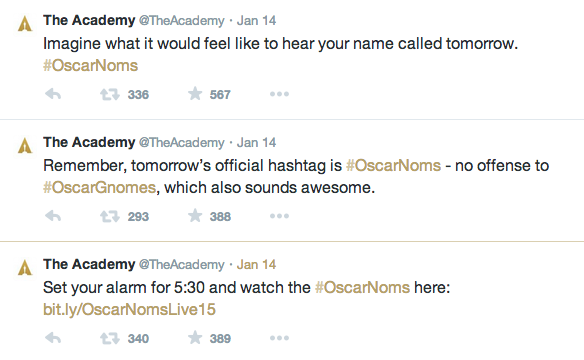Favorite the tweet with 389 stars

[195, 338]
